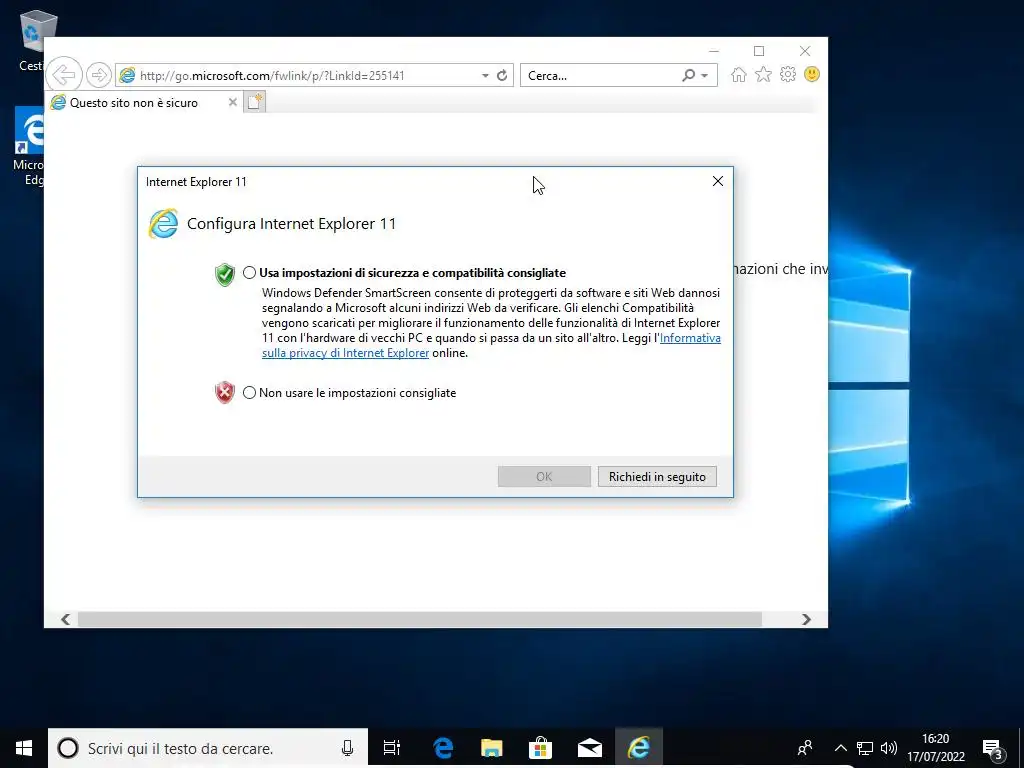Minimize the Internet Explorer window
This screenshot has width=1024, height=768.
[714, 51]
